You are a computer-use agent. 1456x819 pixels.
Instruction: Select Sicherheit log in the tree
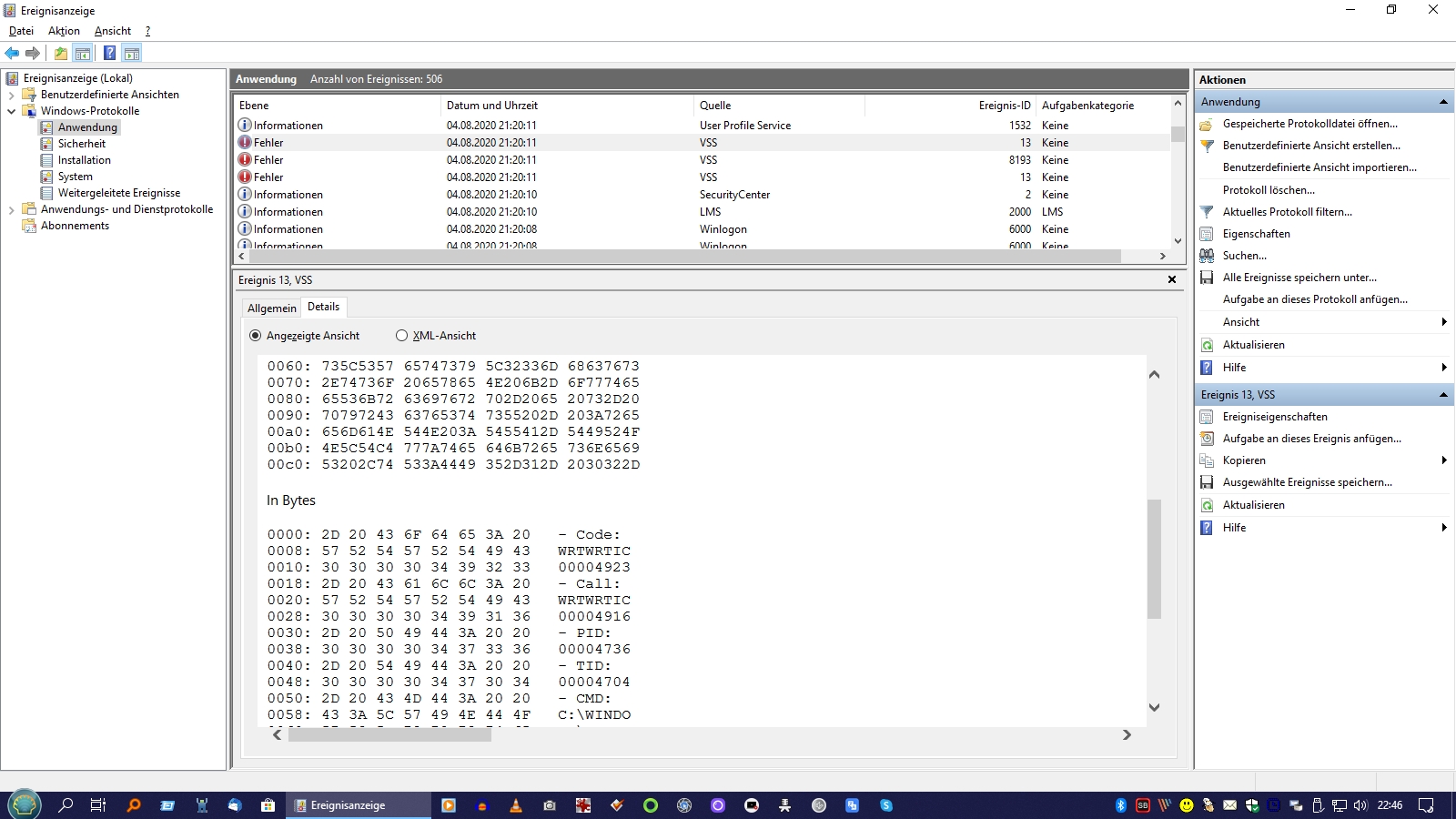(81, 144)
